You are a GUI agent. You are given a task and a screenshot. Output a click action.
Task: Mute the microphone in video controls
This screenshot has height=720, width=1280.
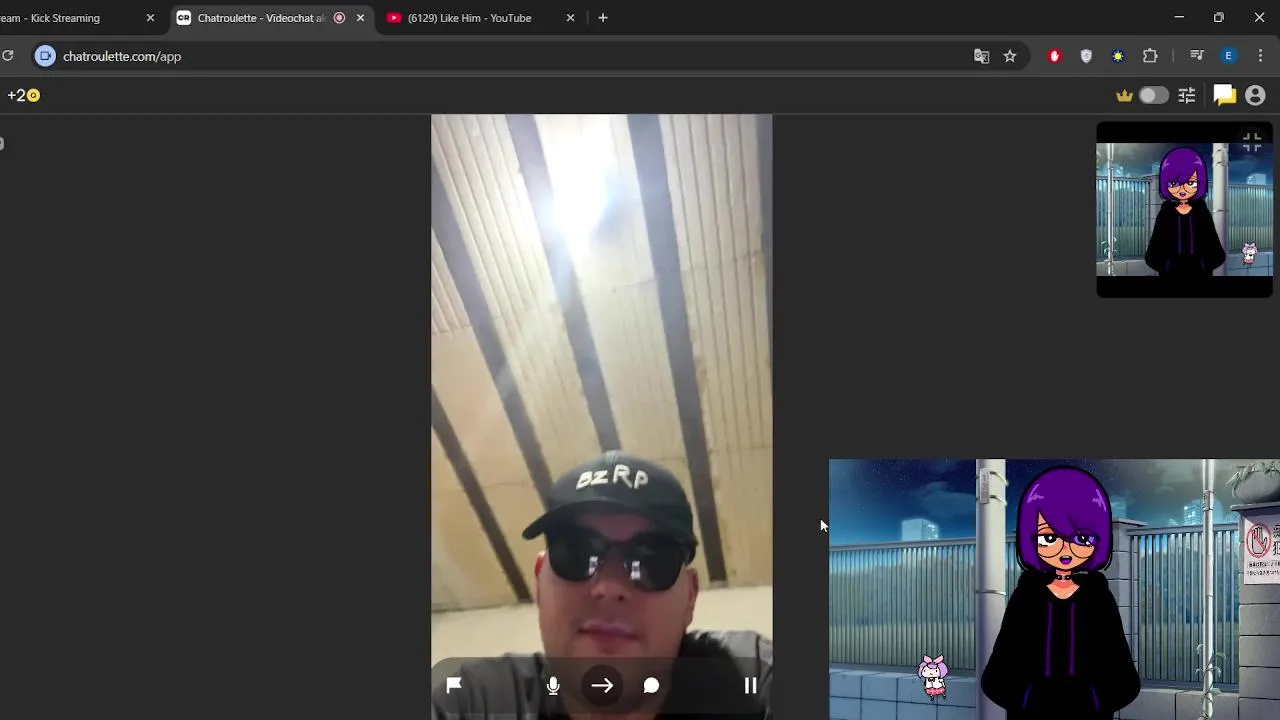(553, 685)
